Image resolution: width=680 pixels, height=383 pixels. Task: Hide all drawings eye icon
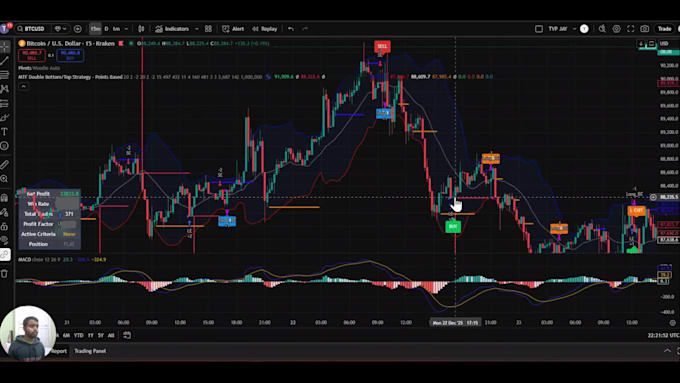tap(5, 240)
